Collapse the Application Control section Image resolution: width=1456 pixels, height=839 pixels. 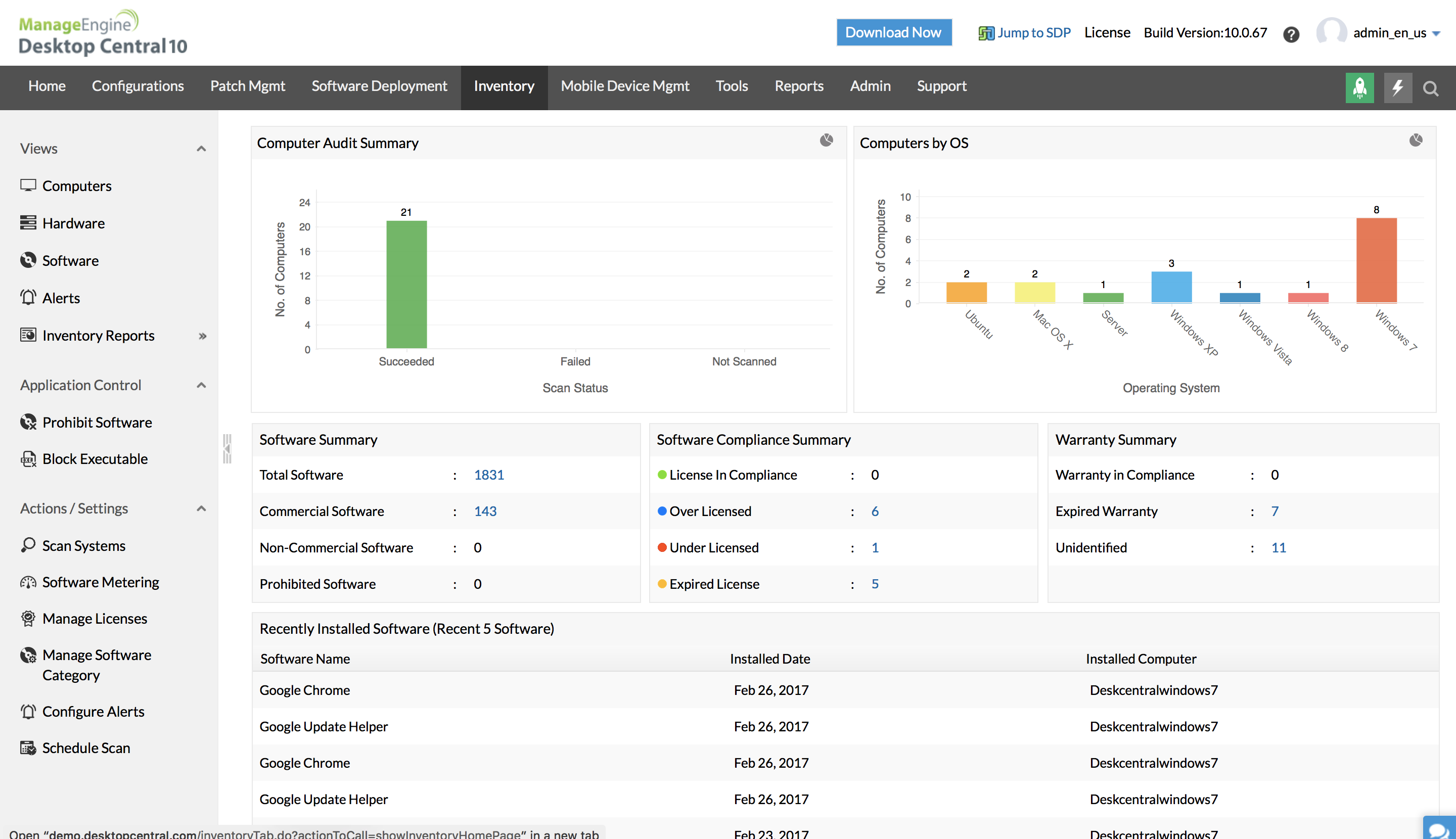click(201, 385)
